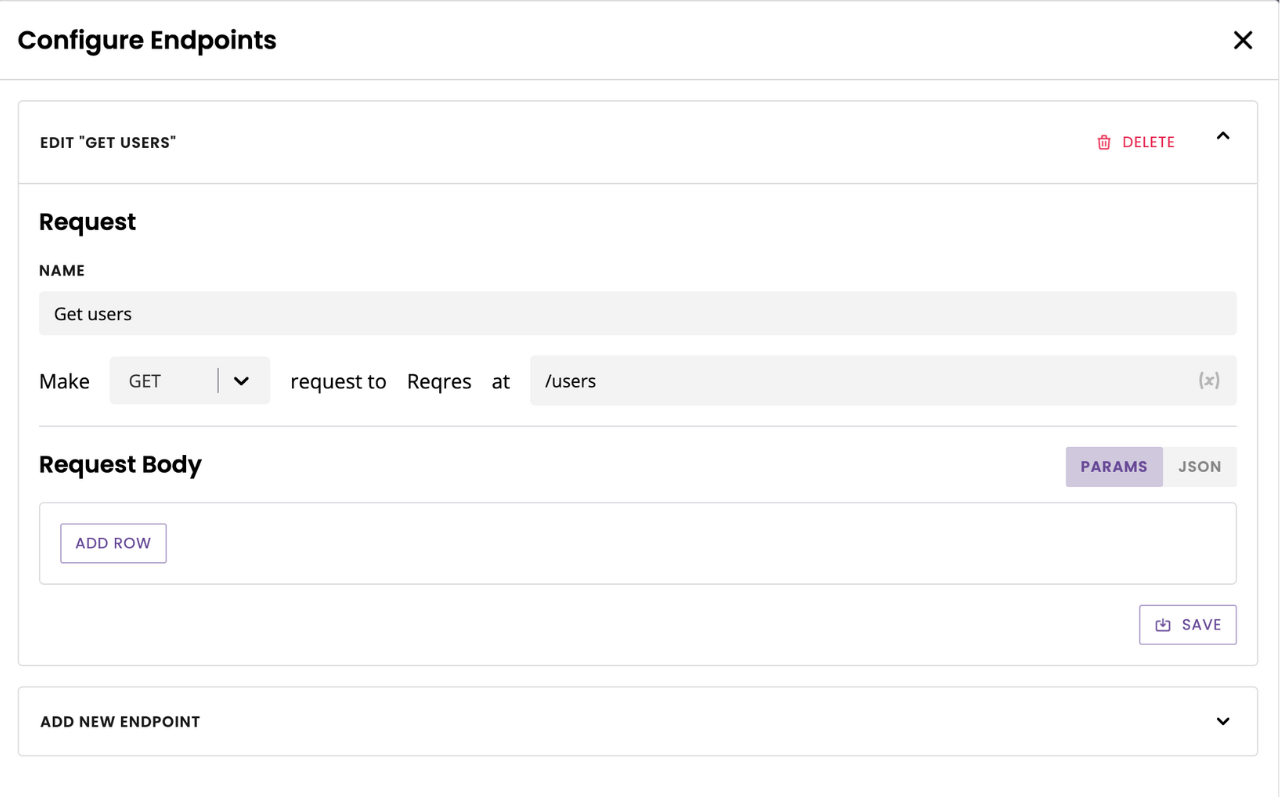Screen dimensions: 1280x797
Task: Open the GET request method dropdown
Action: [x=190, y=380]
